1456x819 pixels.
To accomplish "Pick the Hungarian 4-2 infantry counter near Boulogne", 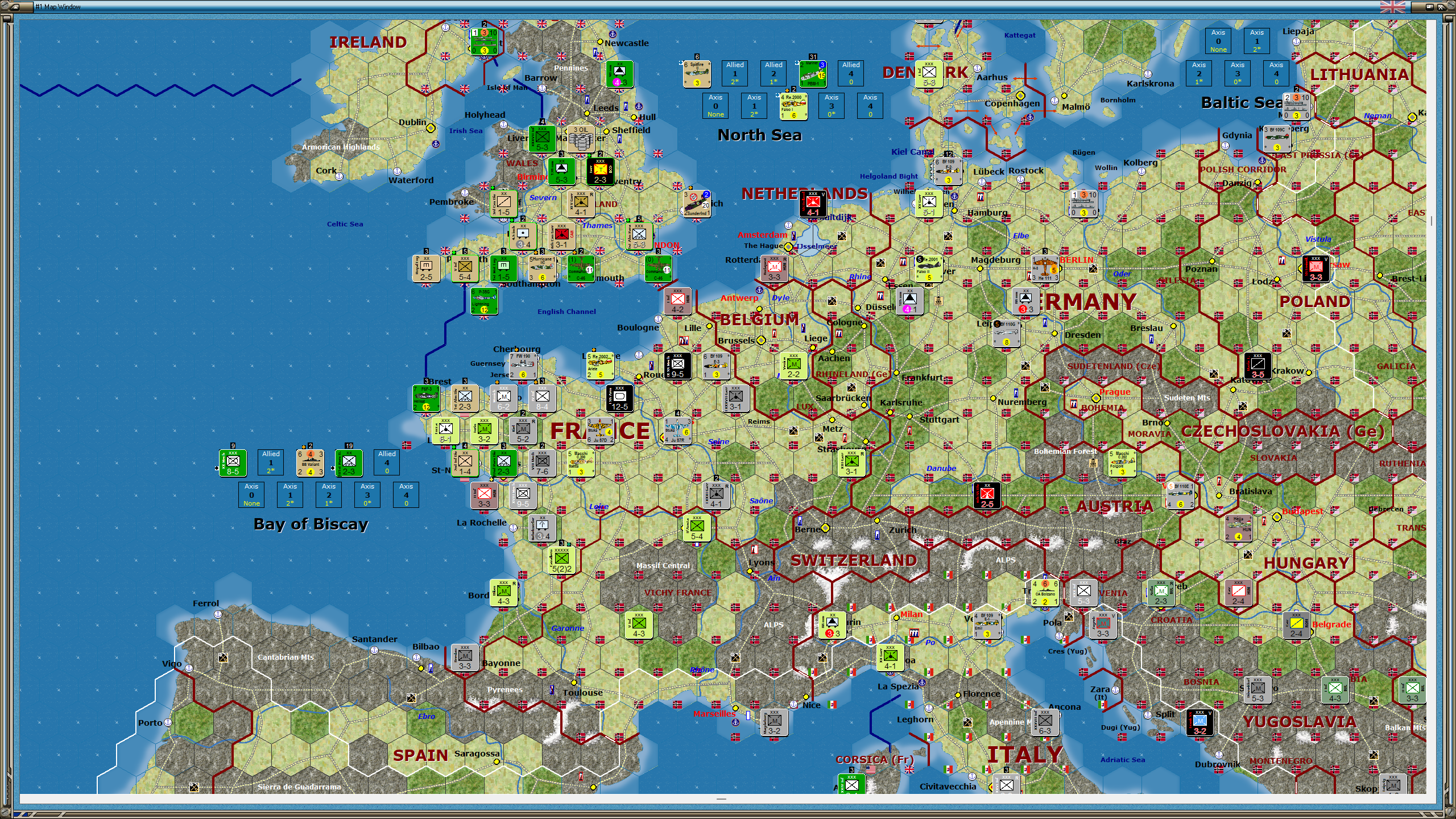I will 677,301.
